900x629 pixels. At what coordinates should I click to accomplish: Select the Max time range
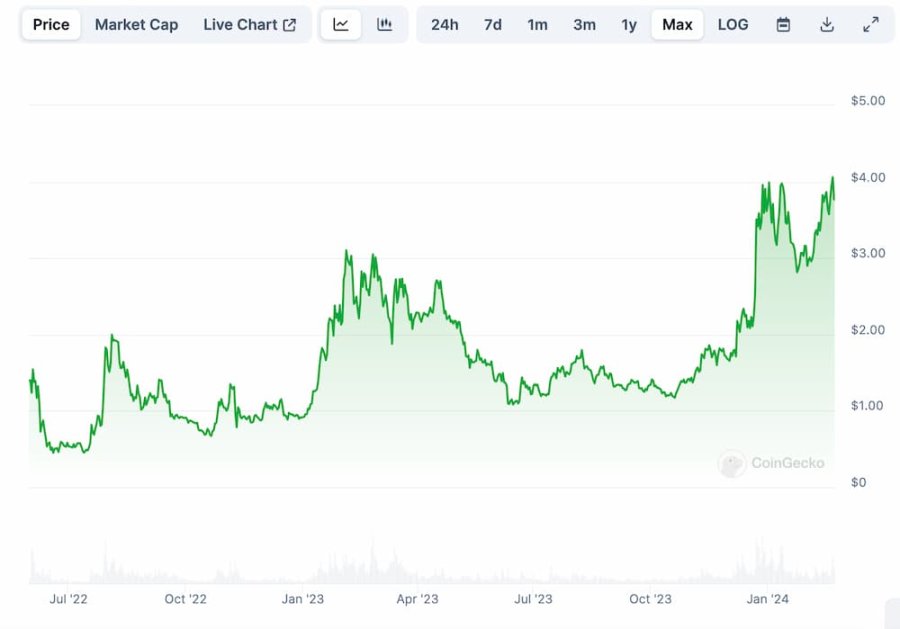(x=677, y=25)
